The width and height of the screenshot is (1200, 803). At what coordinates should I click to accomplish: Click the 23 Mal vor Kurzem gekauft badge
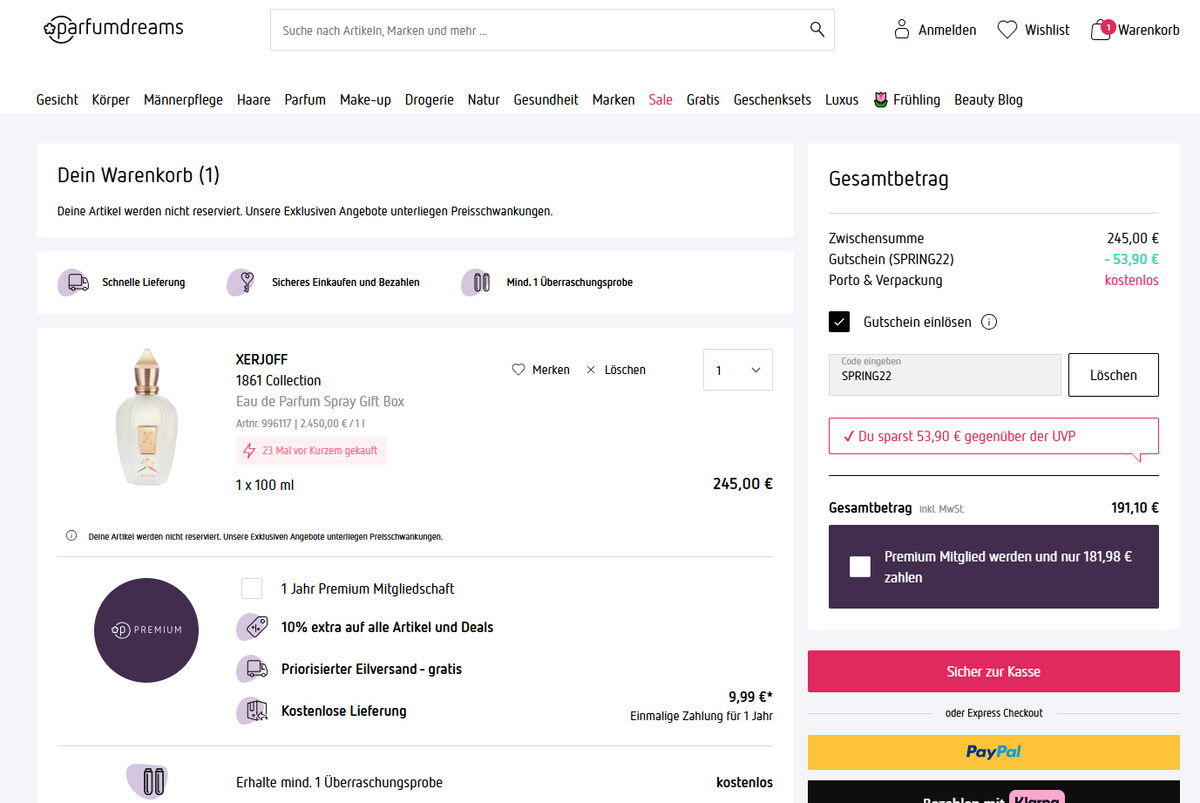click(311, 451)
